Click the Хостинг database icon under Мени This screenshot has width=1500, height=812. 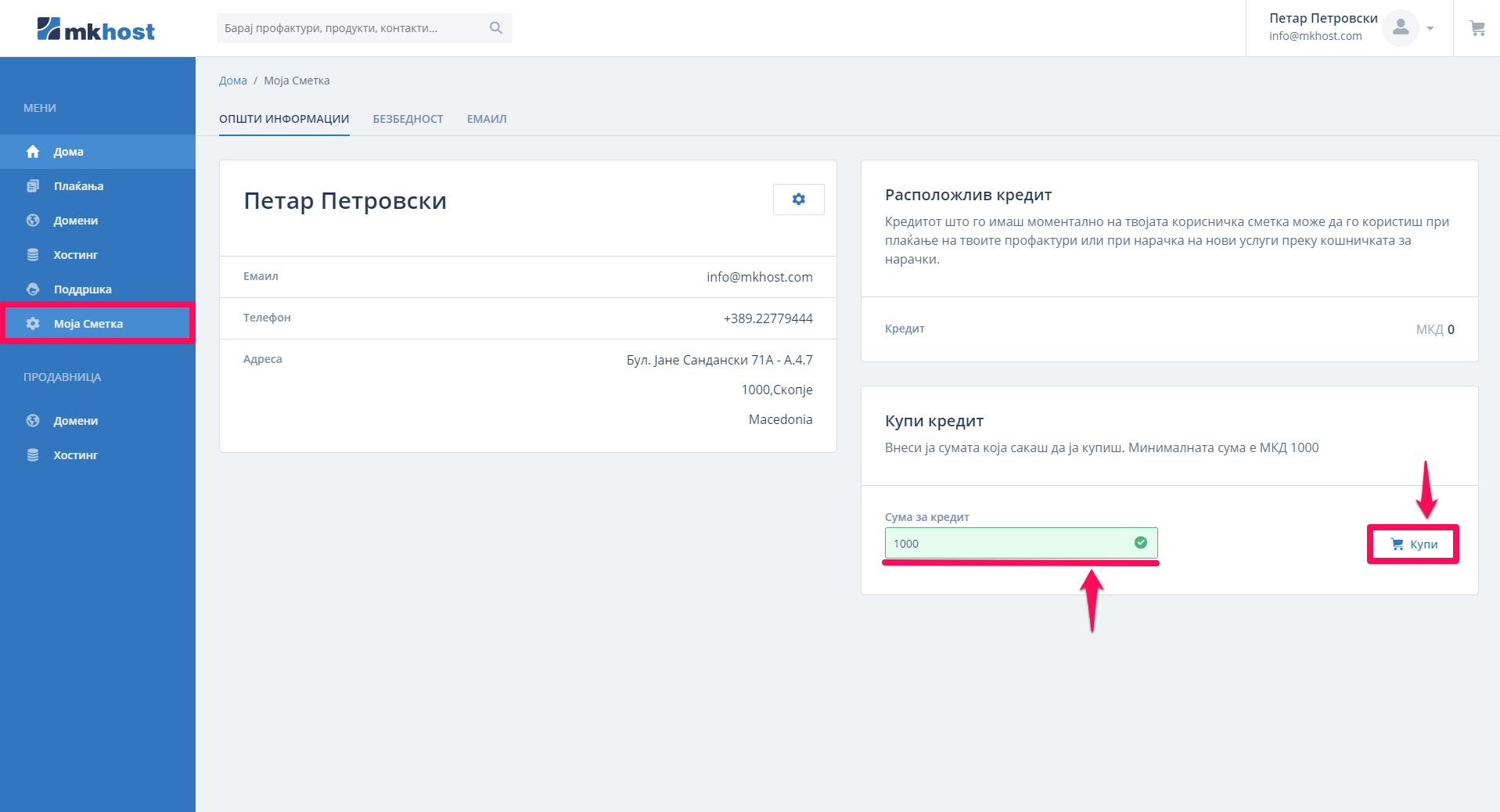(33, 255)
